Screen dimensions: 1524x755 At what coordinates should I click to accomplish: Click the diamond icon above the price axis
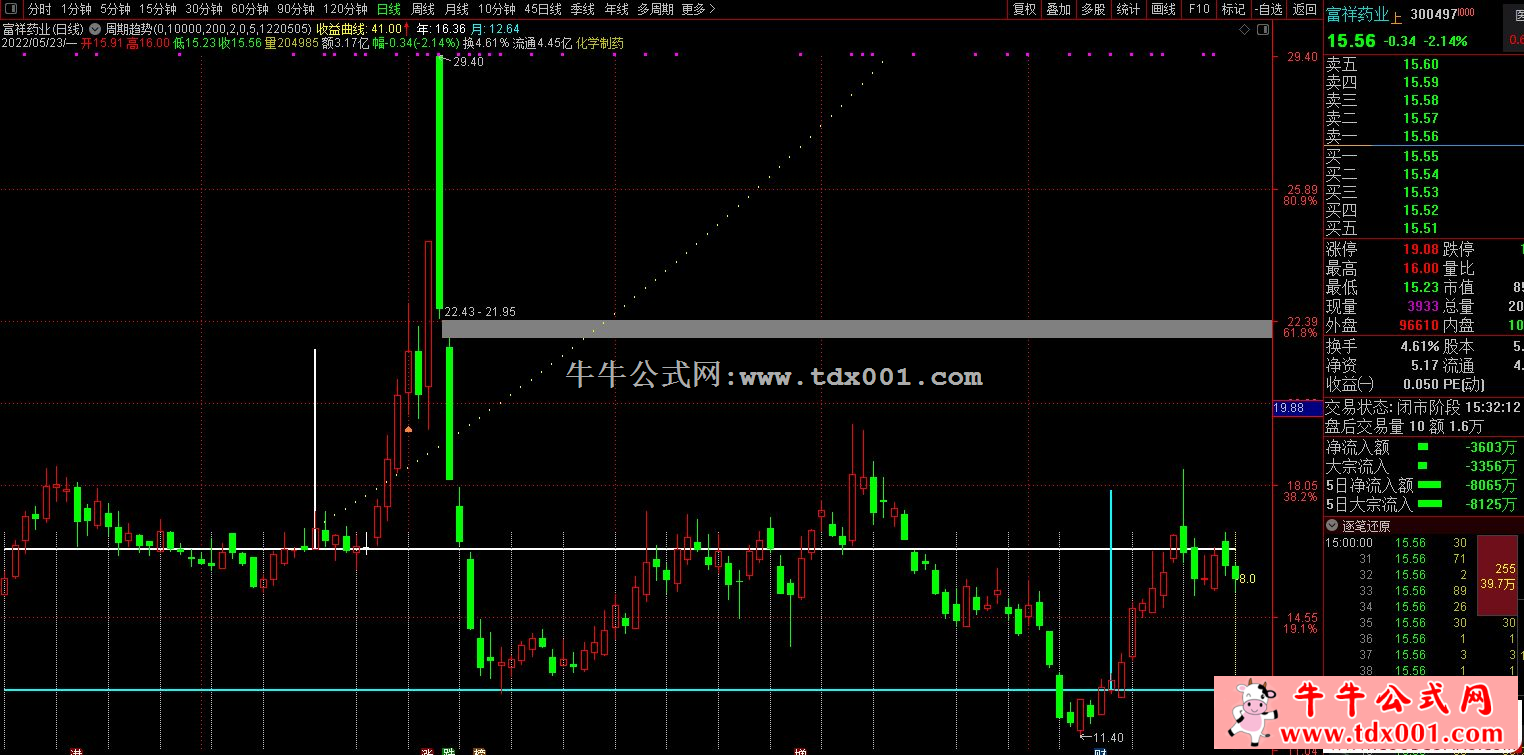1244,30
